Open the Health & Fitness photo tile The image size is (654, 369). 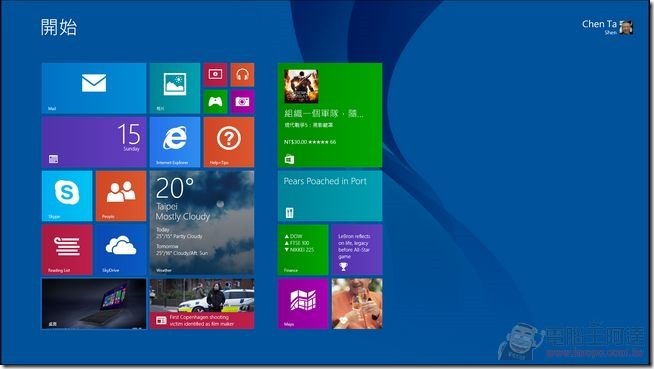[x=357, y=304]
